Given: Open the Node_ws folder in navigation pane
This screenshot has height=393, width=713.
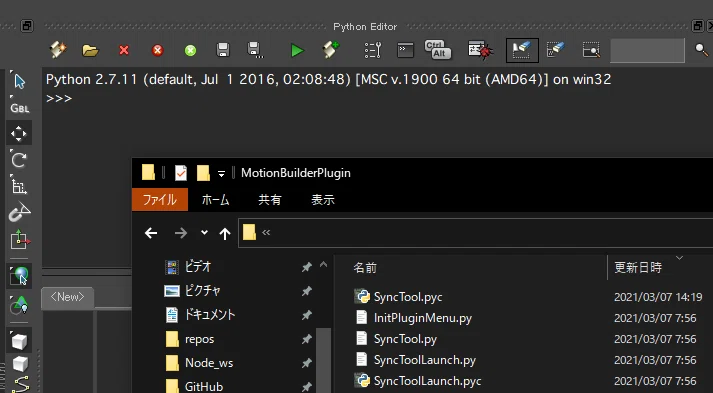Looking at the screenshot, I should point(209,363).
